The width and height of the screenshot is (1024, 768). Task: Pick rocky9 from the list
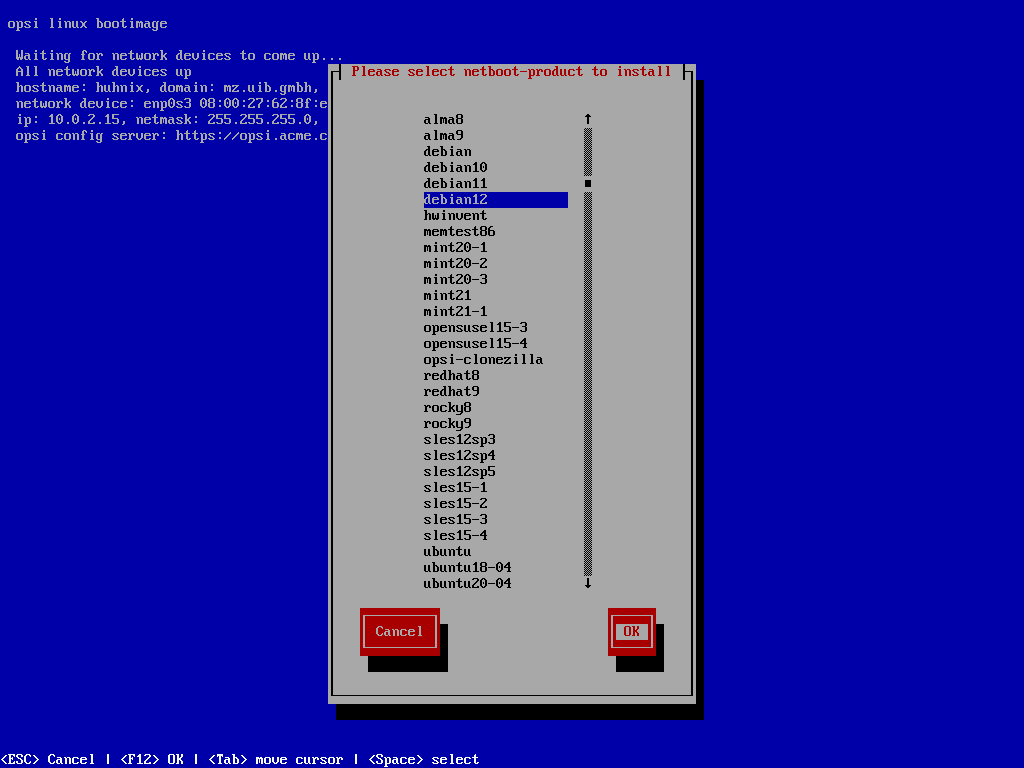click(x=496, y=423)
